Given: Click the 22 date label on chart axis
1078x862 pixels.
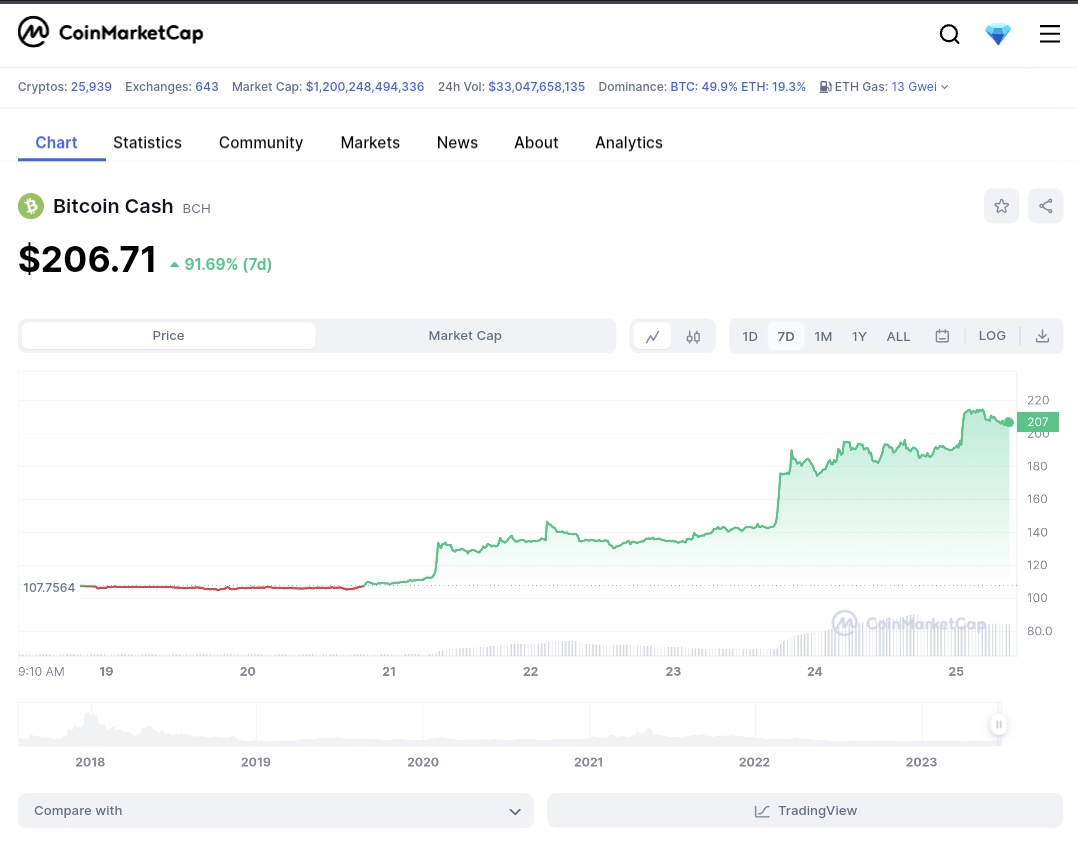Looking at the screenshot, I should click(x=530, y=672).
